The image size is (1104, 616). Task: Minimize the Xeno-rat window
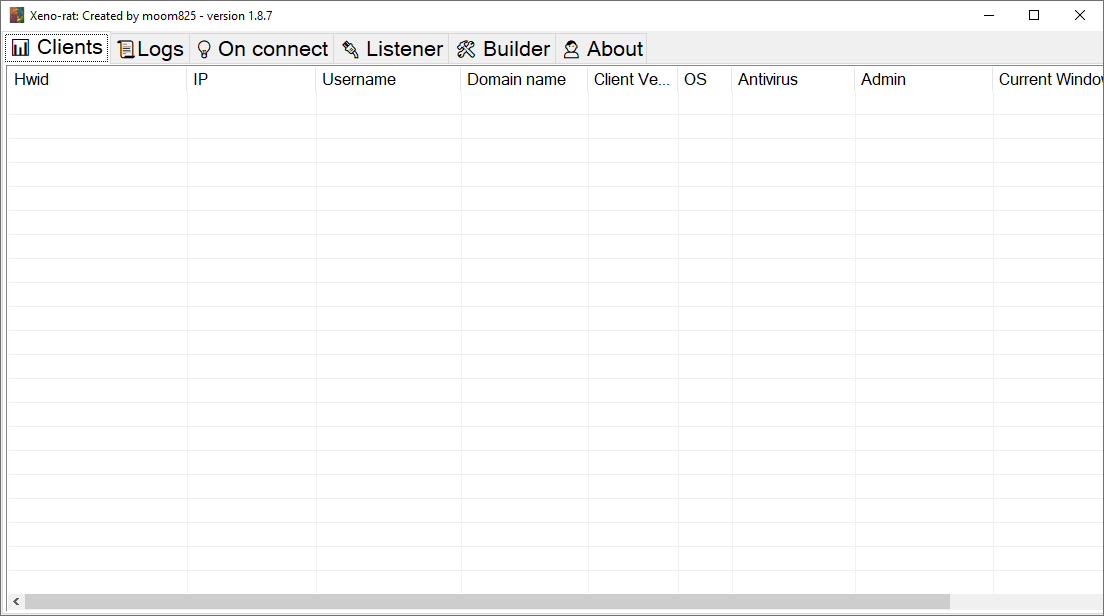click(x=988, y=15)
